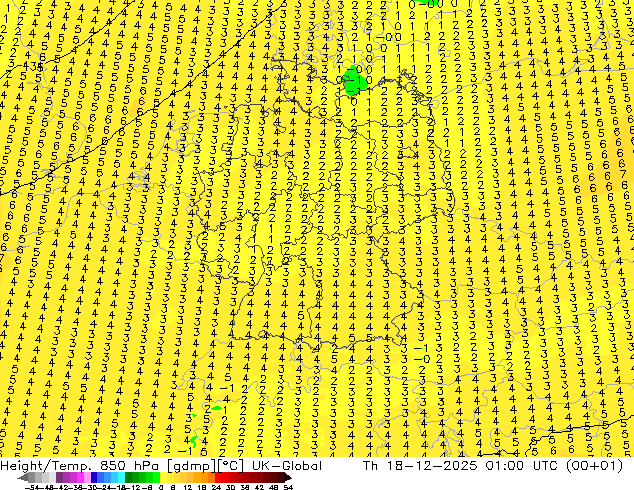Click the bright yellow legend swatch above 0
The height and width of the screenshot is (490, 634).
(x=163, y=478)
